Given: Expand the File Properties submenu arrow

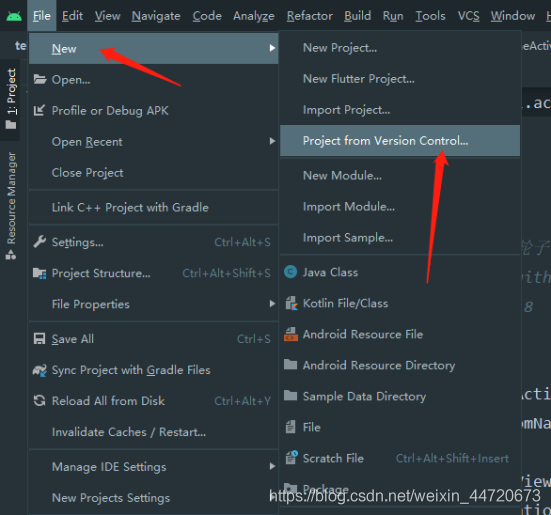Looking at the screenshot, I should 272,304.
